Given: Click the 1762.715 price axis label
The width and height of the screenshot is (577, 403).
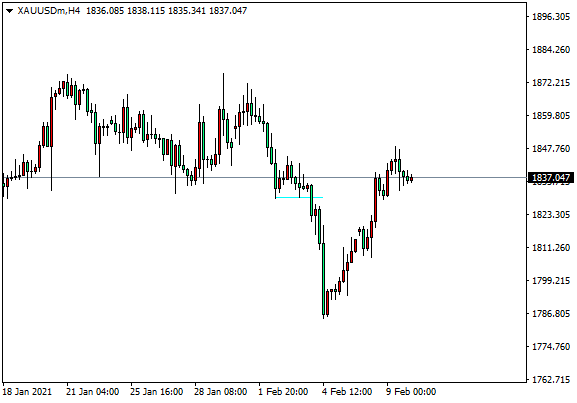Looking at the screenshot, I should click(551, 379).
